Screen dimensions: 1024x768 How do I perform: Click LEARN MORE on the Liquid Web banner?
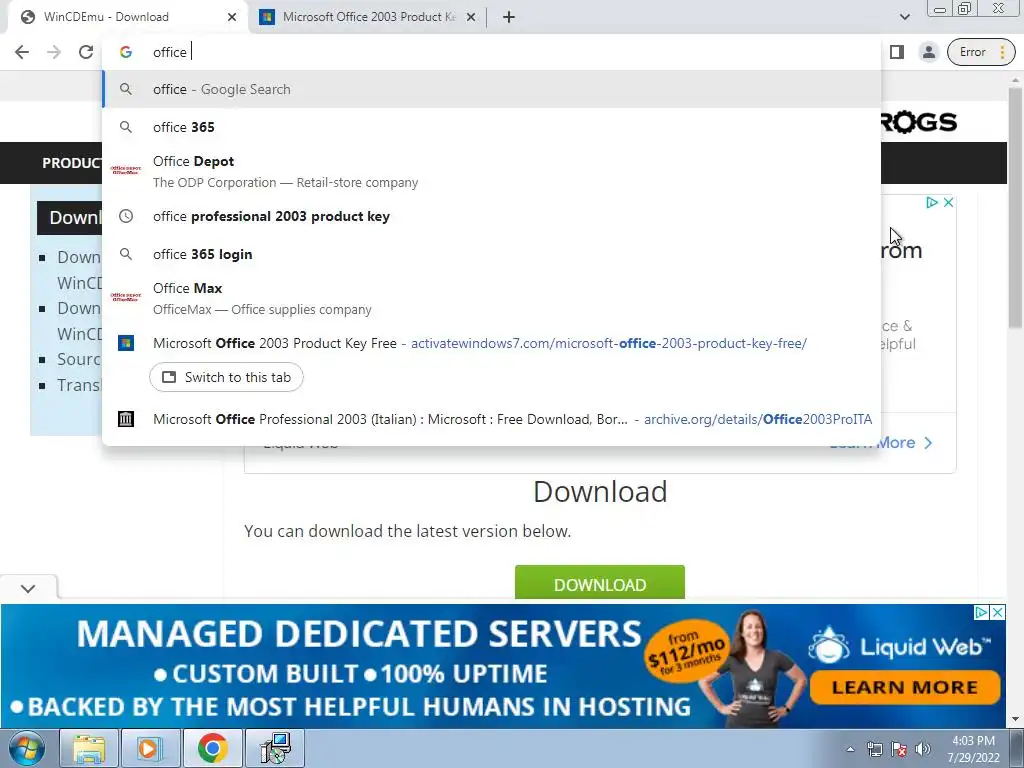point(904,687)
